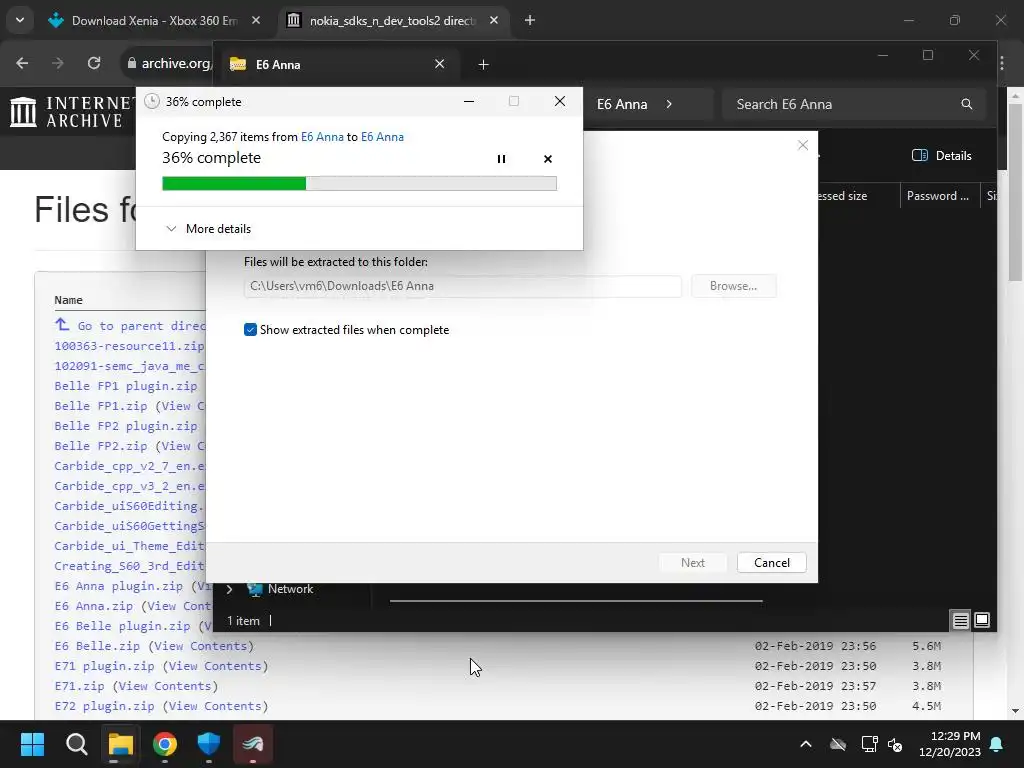Viewport: 1024px width, 768px height.
Task: Close the E6 Anna Explorer tab
Action: coord(440,64)
